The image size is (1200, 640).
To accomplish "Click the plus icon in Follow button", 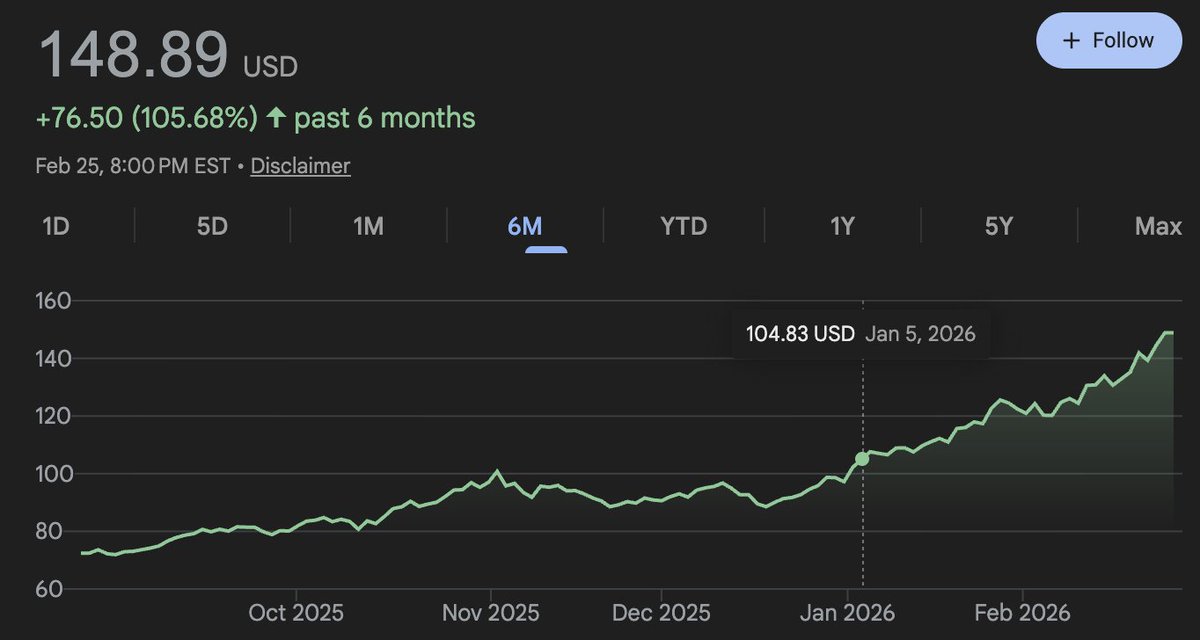I will pyautogui.click(x=1072, y=41).
